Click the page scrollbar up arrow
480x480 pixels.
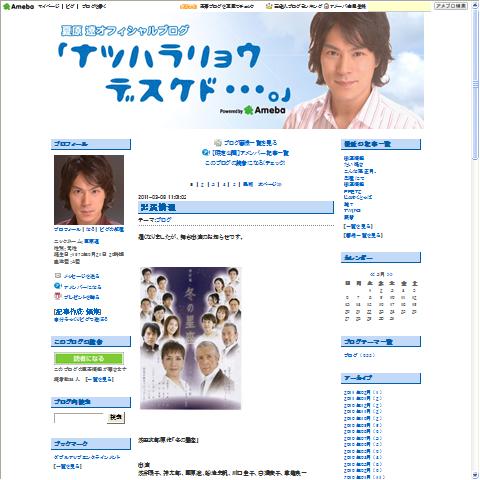pyautogui.click(x=476, y=5)
